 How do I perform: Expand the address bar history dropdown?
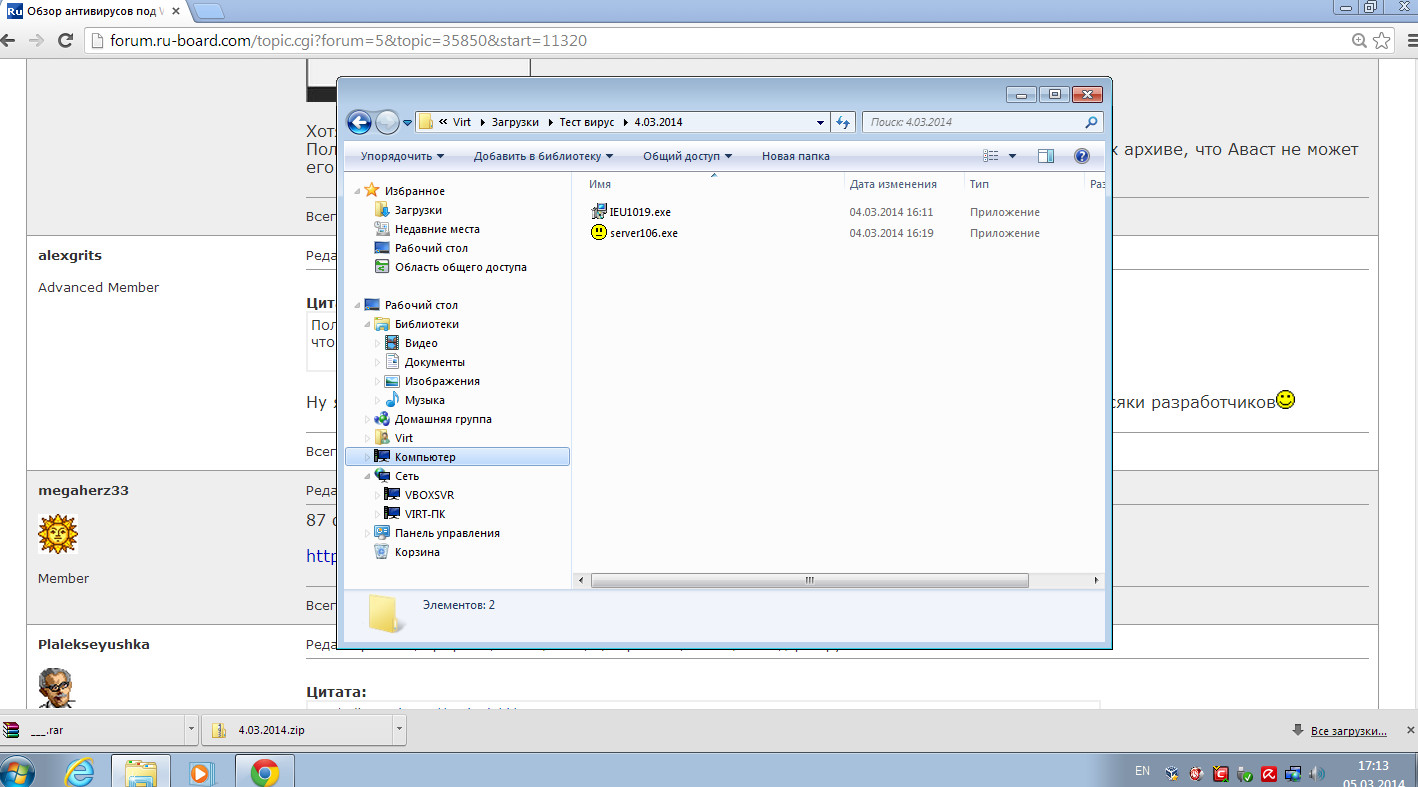820,122
